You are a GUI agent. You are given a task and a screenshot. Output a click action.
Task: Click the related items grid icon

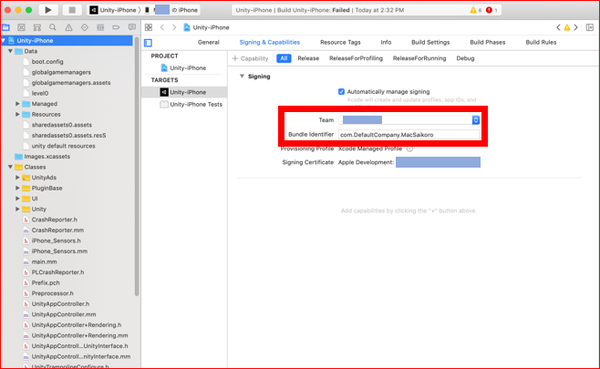[x=148, y=27]
